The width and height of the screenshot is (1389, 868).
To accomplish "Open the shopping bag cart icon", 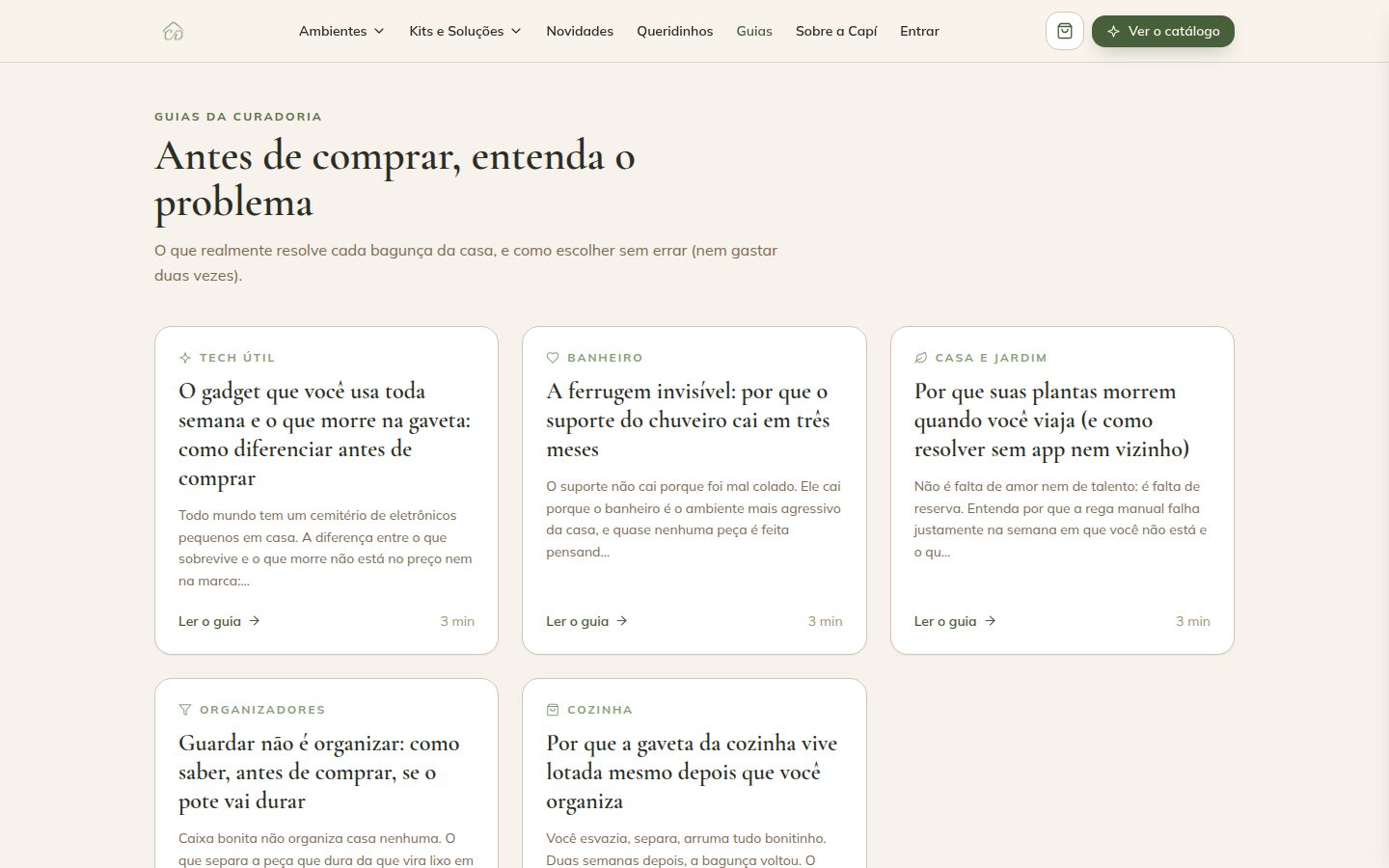I will click(x=1065, y=31).
